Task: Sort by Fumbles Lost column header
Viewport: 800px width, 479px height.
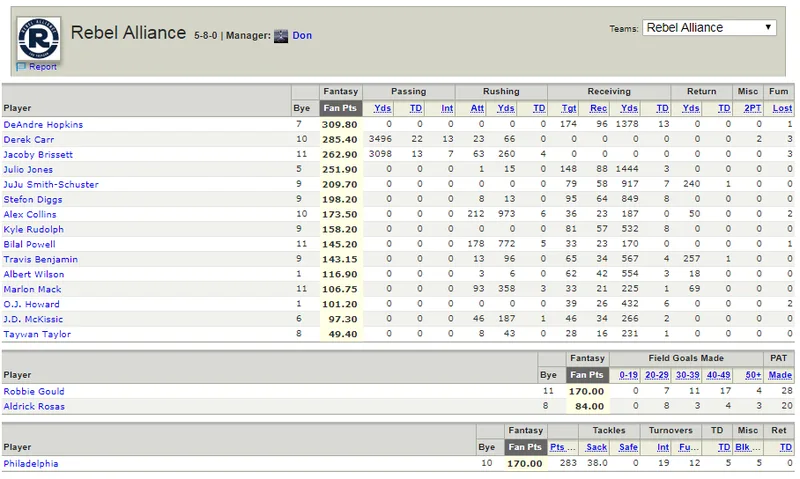Action: click(782, 108)
